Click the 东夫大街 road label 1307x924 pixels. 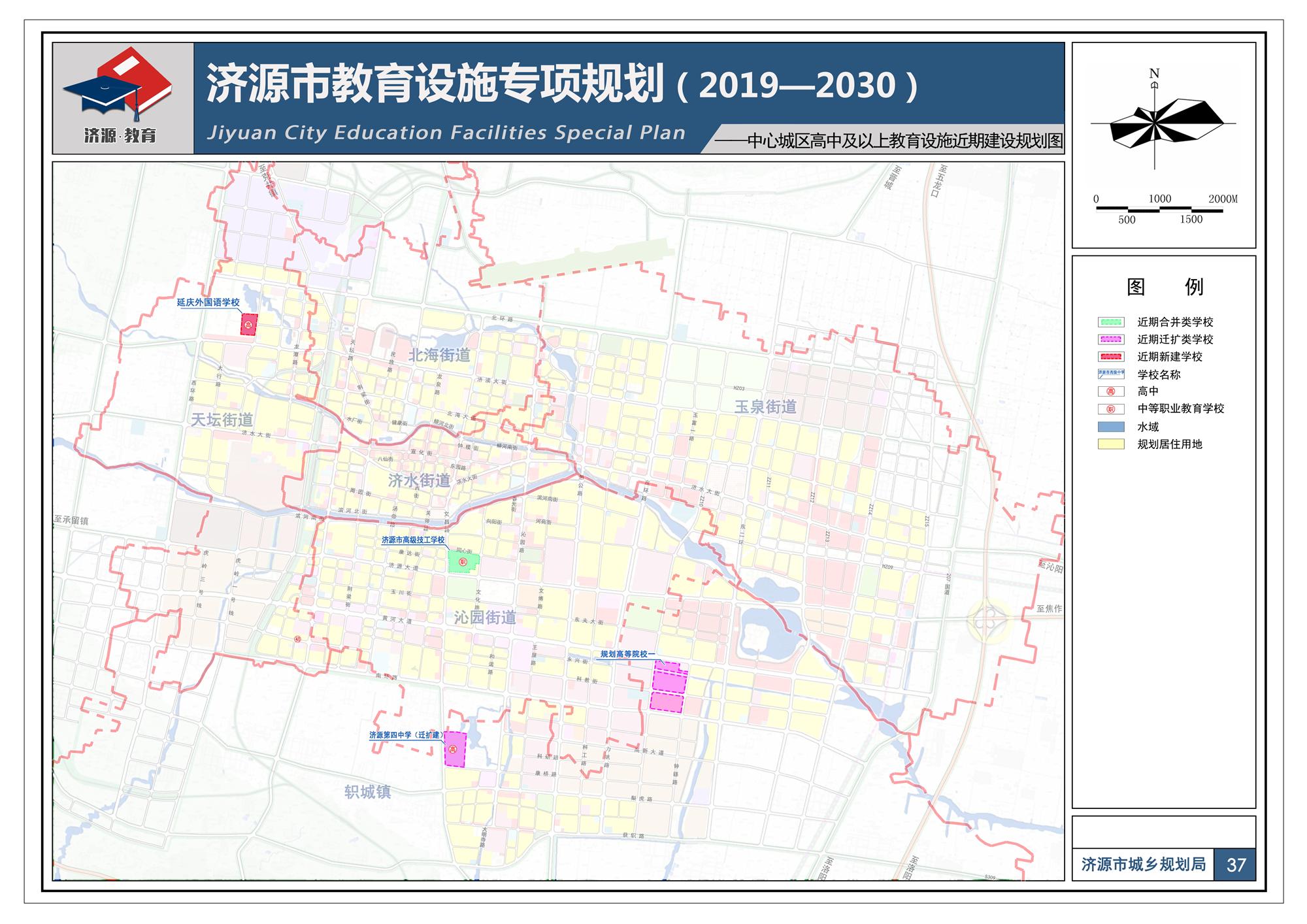(589, 622)
